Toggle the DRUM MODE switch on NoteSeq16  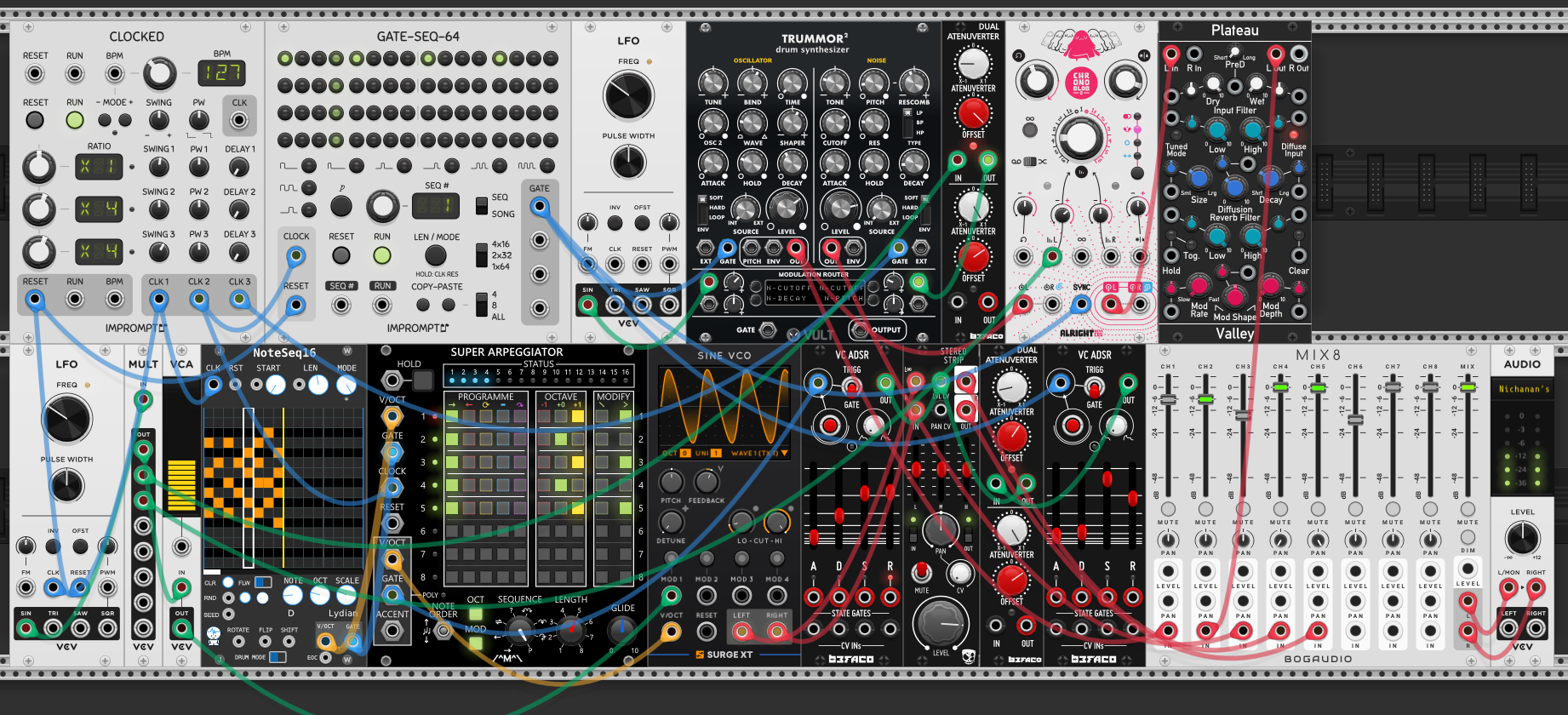pyautogui.click(x=278, y=657)
